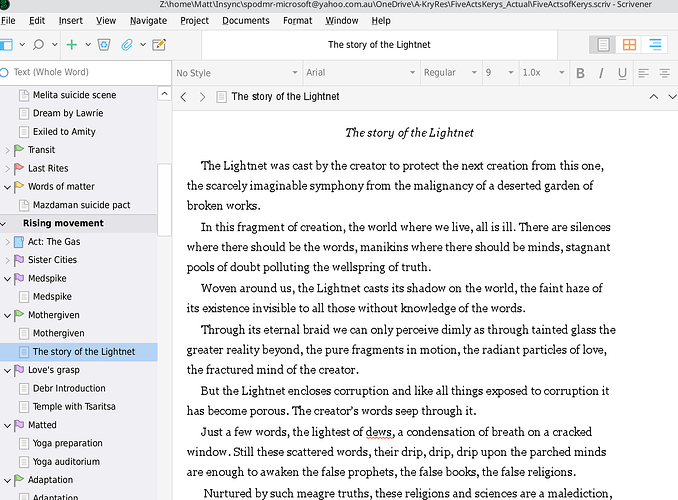Align text center
Viewport: 678px width, 500px height.
(x=665, y=73)
